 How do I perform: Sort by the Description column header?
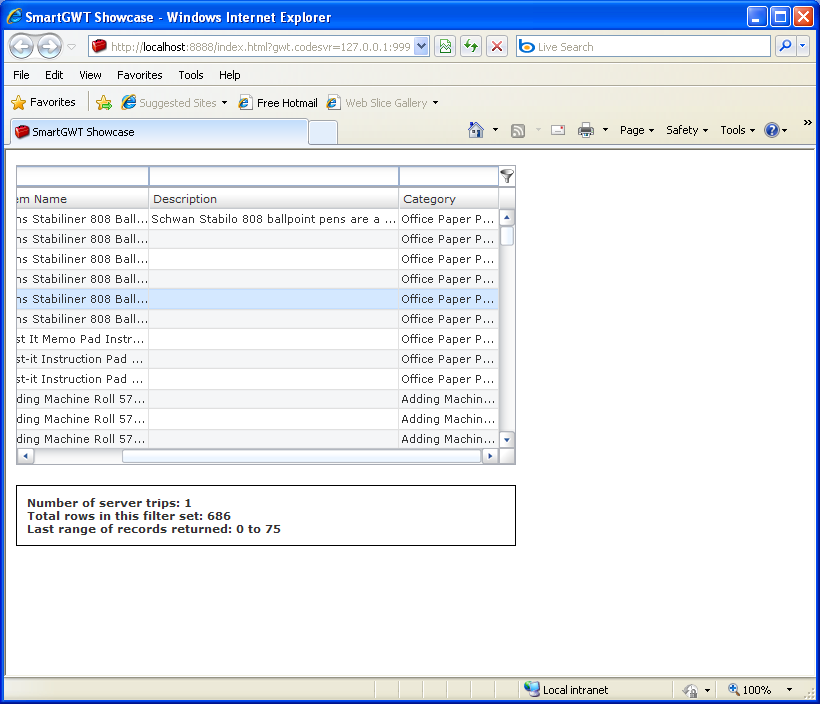point(274,199)
